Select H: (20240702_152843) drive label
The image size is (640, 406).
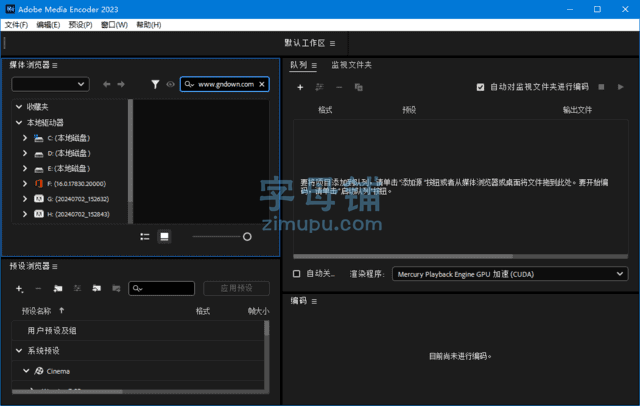[x=78, y=214]
